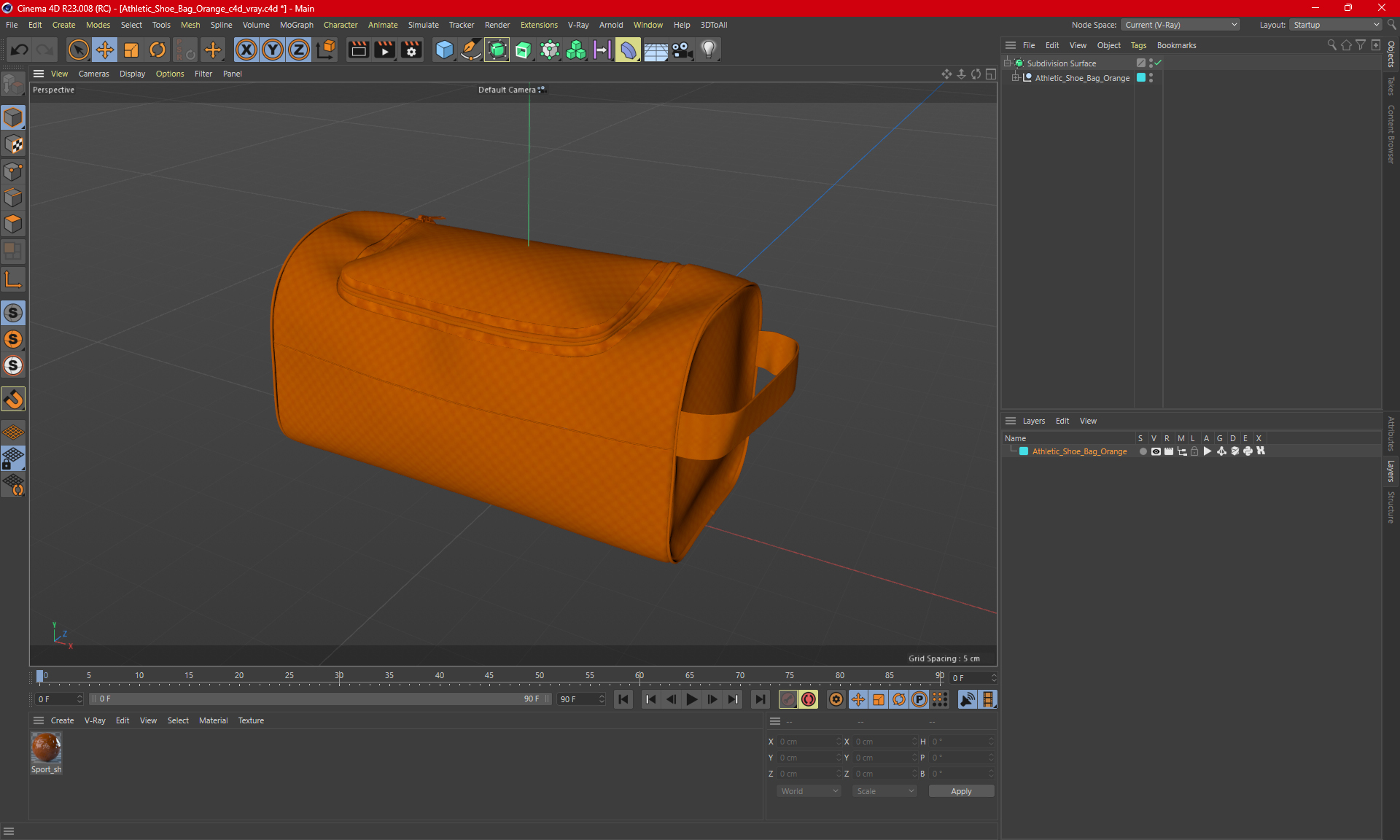Toggle Subdivision Surface enable checkmark

click(x=1158, y=63)
